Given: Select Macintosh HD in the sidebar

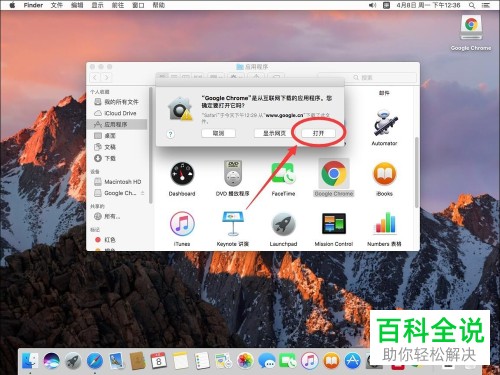Looking at the screenshot, I should 117,182.
